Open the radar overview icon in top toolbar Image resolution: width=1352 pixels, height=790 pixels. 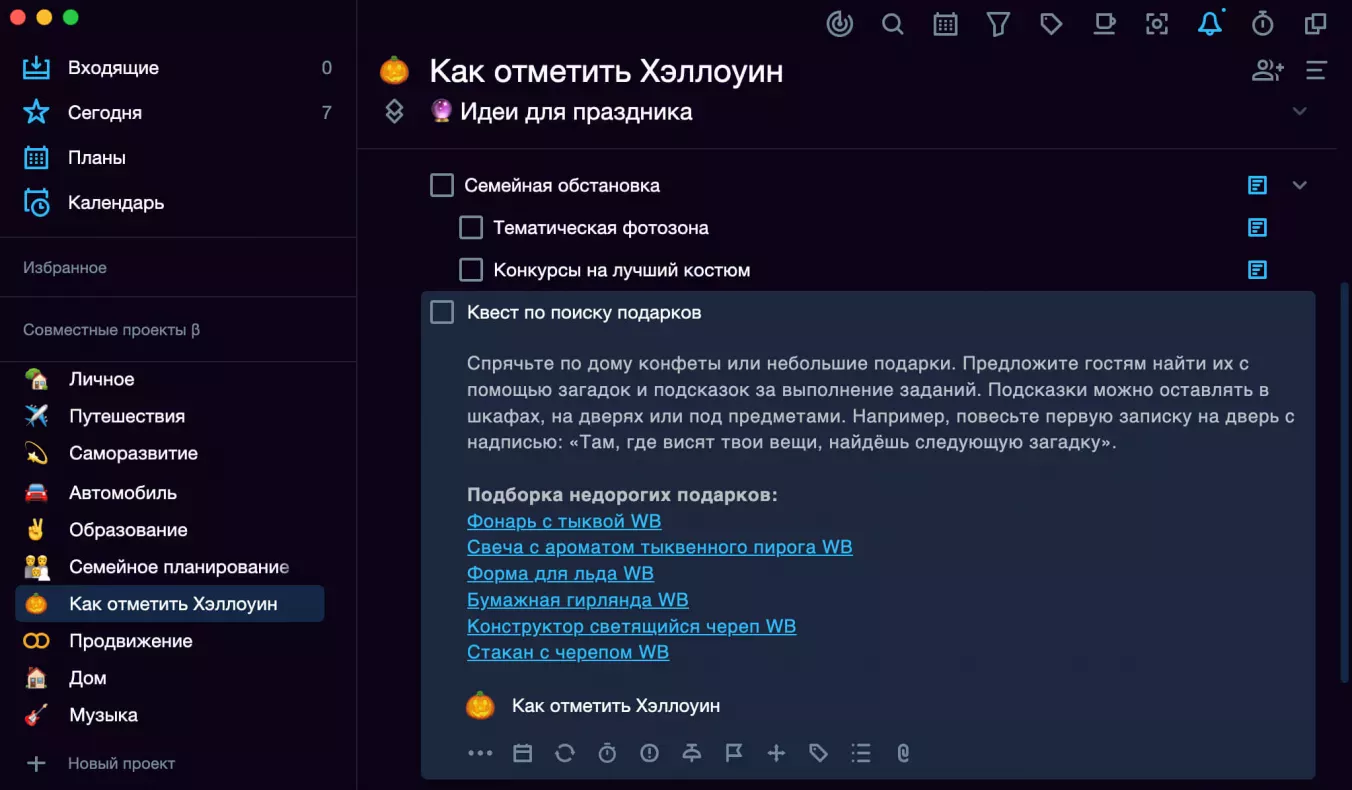tap(840, 24)
